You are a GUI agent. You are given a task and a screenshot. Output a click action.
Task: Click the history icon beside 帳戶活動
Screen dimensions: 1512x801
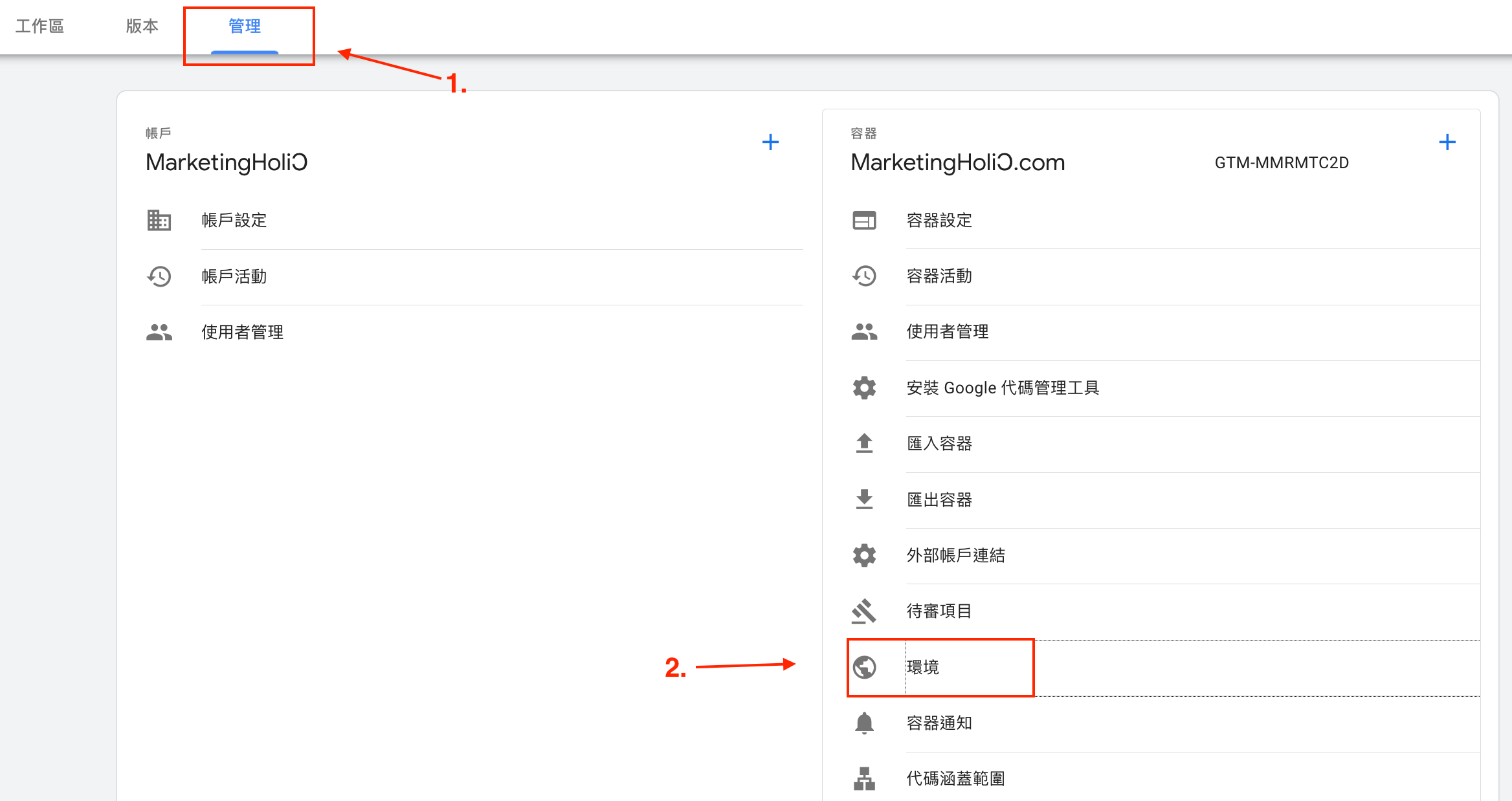tap(159, 276)
